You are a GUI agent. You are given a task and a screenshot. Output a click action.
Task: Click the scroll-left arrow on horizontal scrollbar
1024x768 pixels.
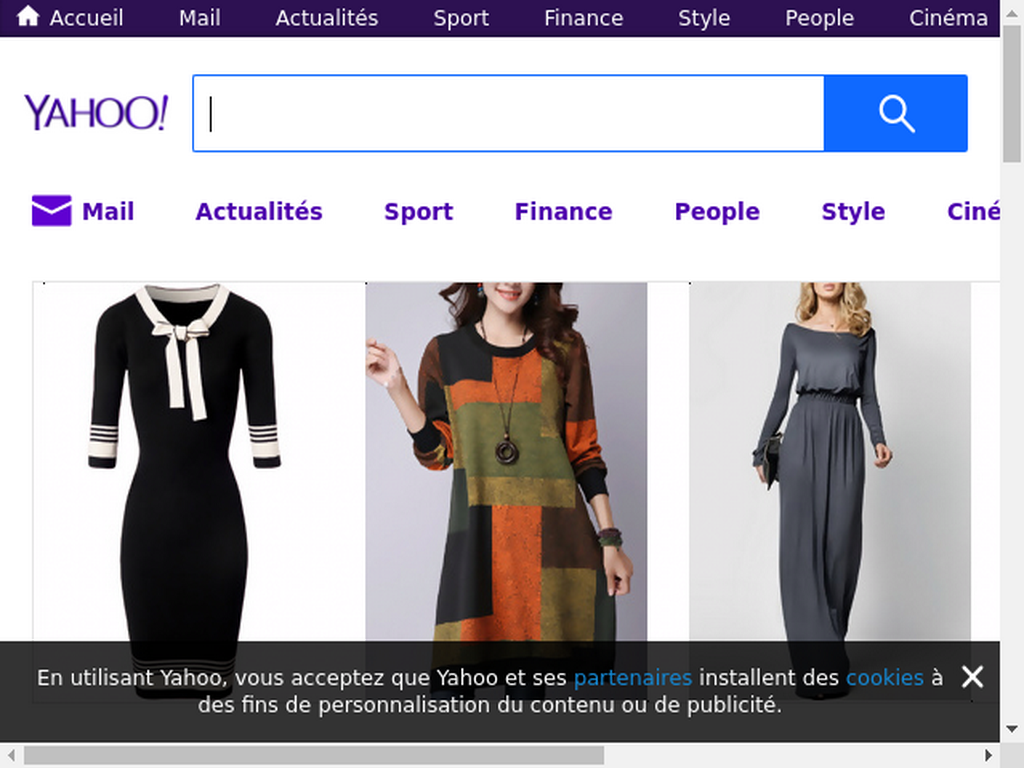10,756
